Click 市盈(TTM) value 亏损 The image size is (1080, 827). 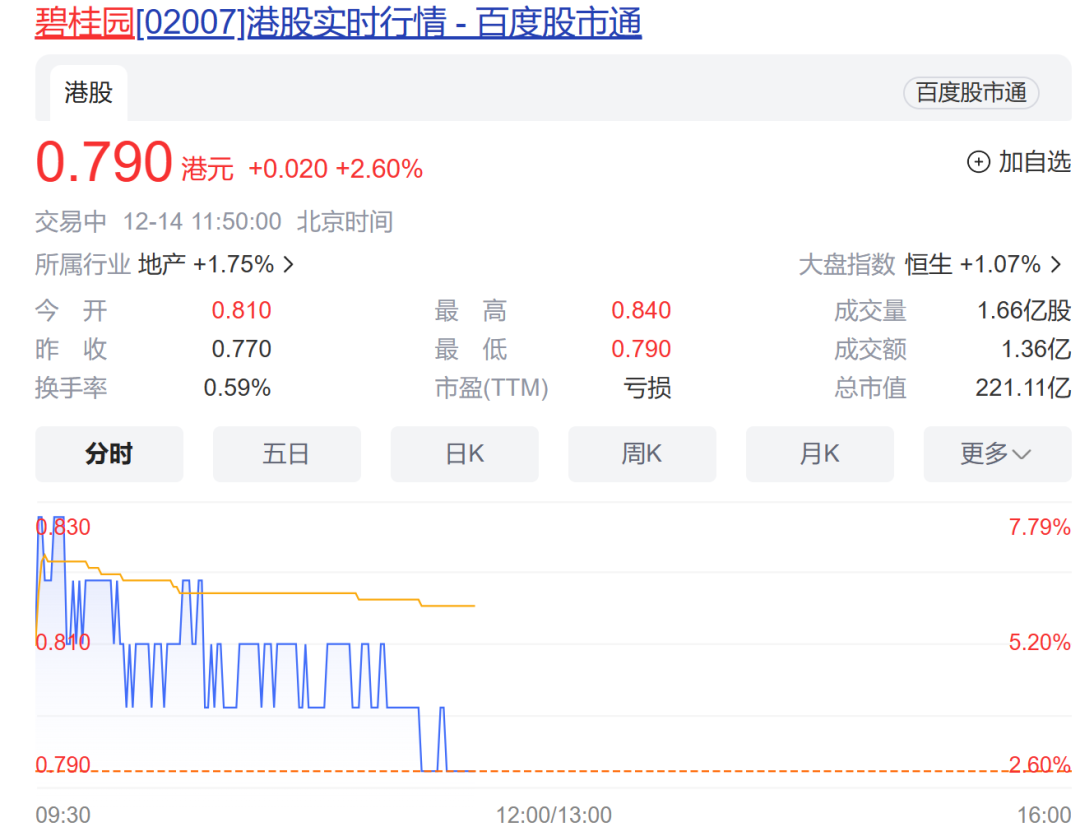coord(647,388)
